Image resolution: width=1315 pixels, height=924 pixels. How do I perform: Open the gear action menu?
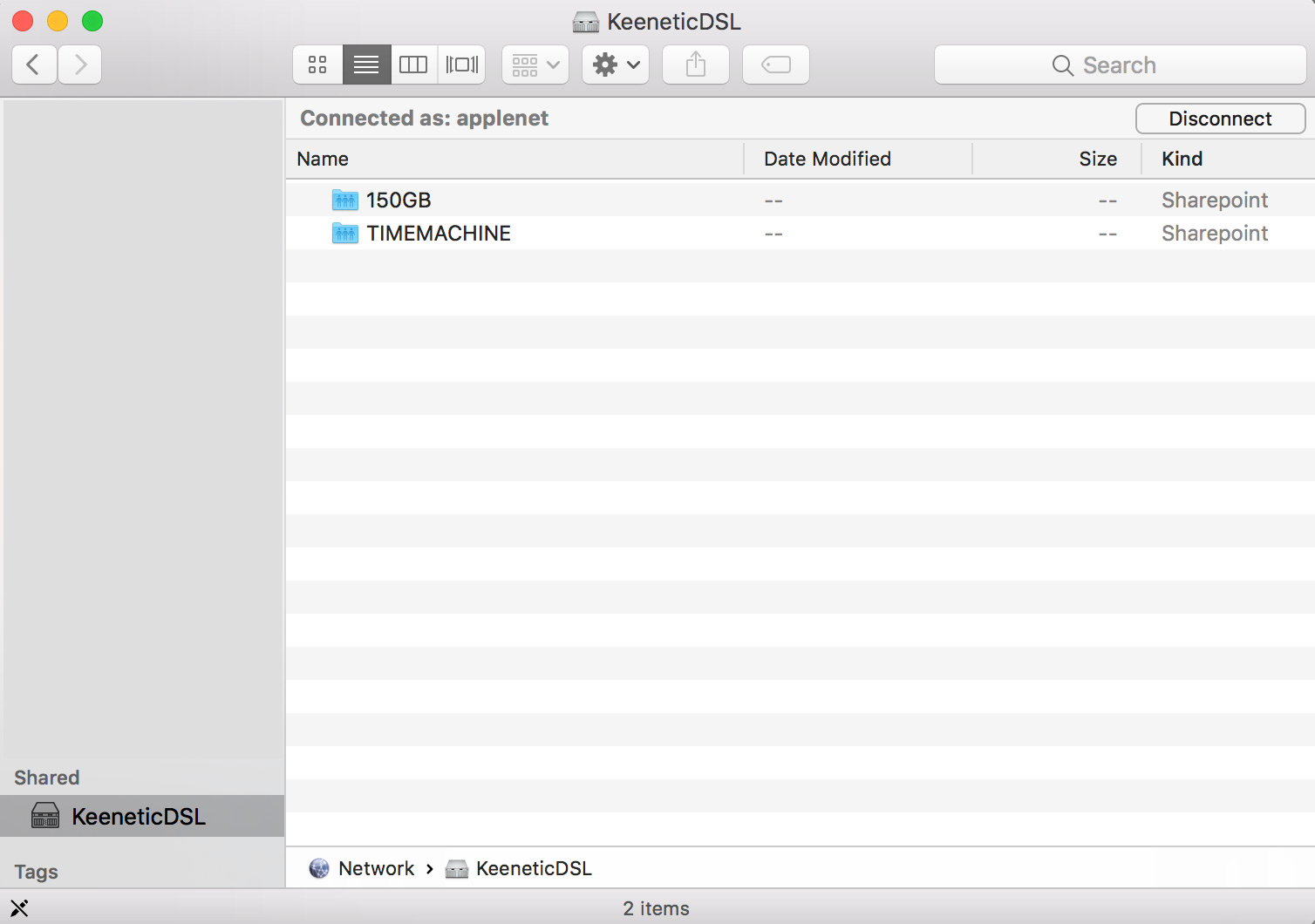(616, 65)
